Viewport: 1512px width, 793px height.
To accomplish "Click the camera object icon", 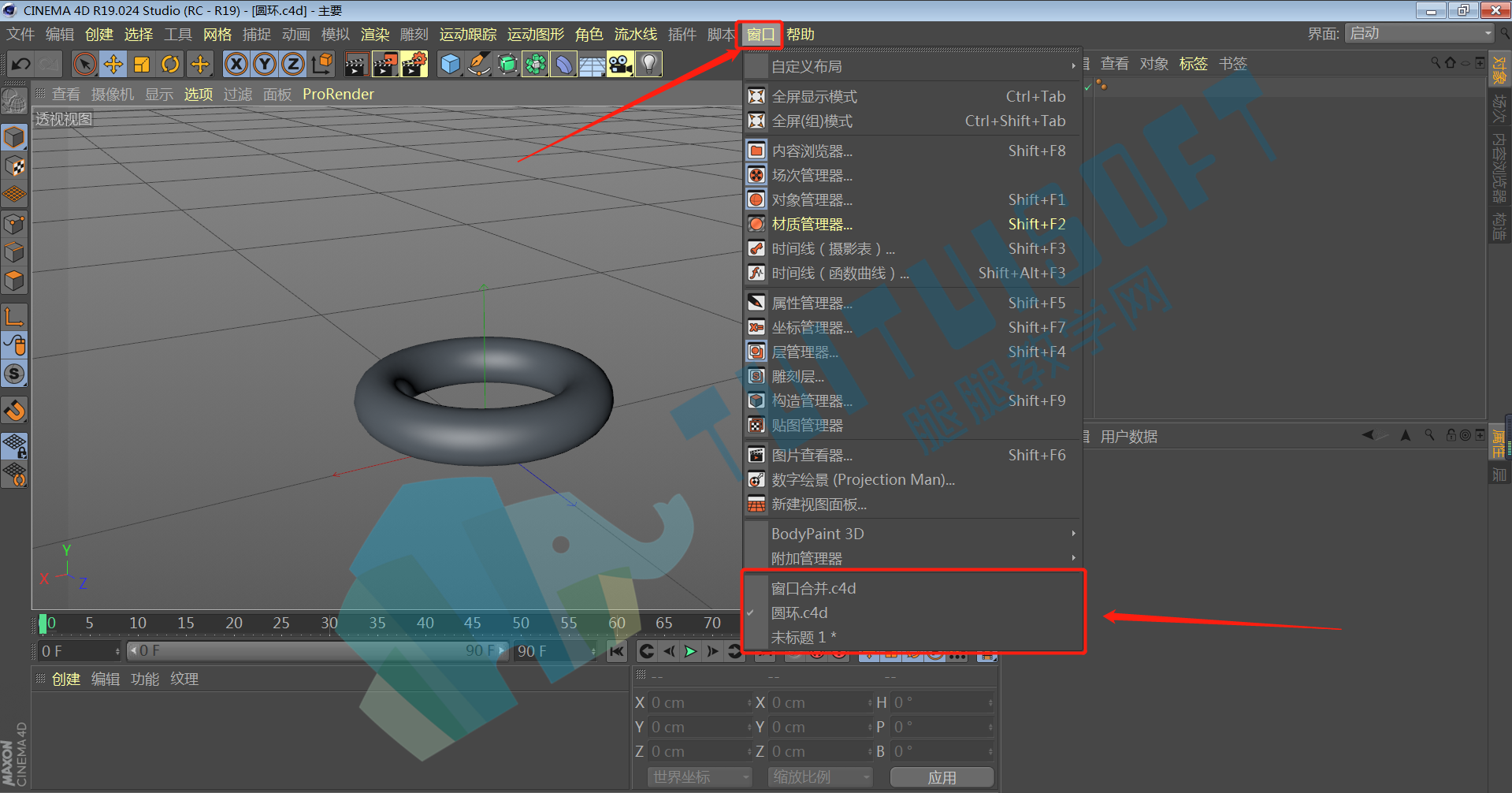I will (620, 65).
